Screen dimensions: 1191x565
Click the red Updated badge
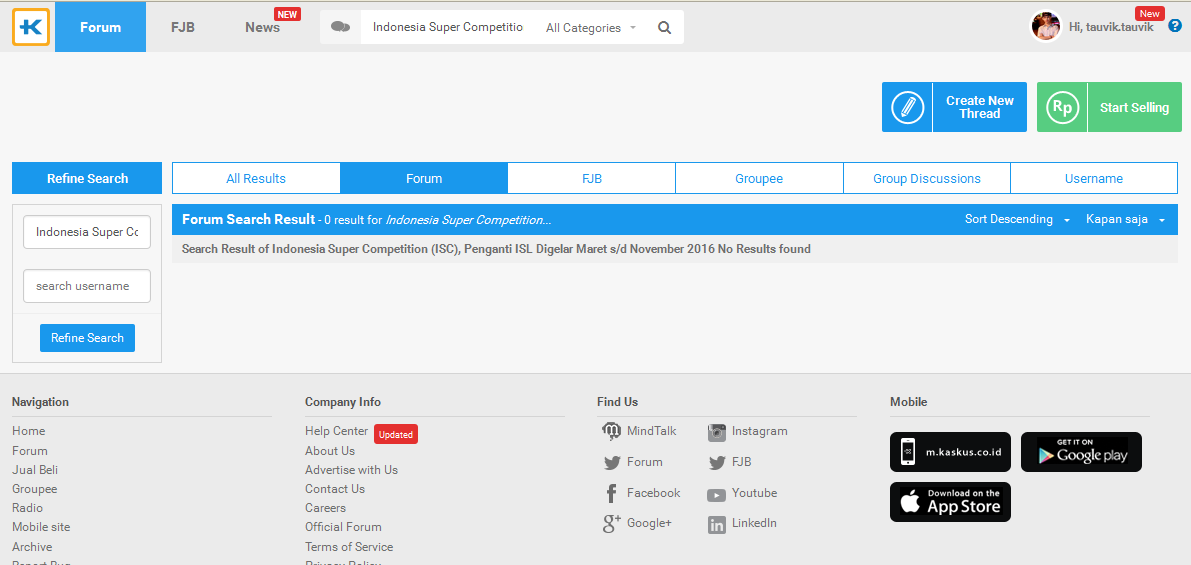(396, 435)
